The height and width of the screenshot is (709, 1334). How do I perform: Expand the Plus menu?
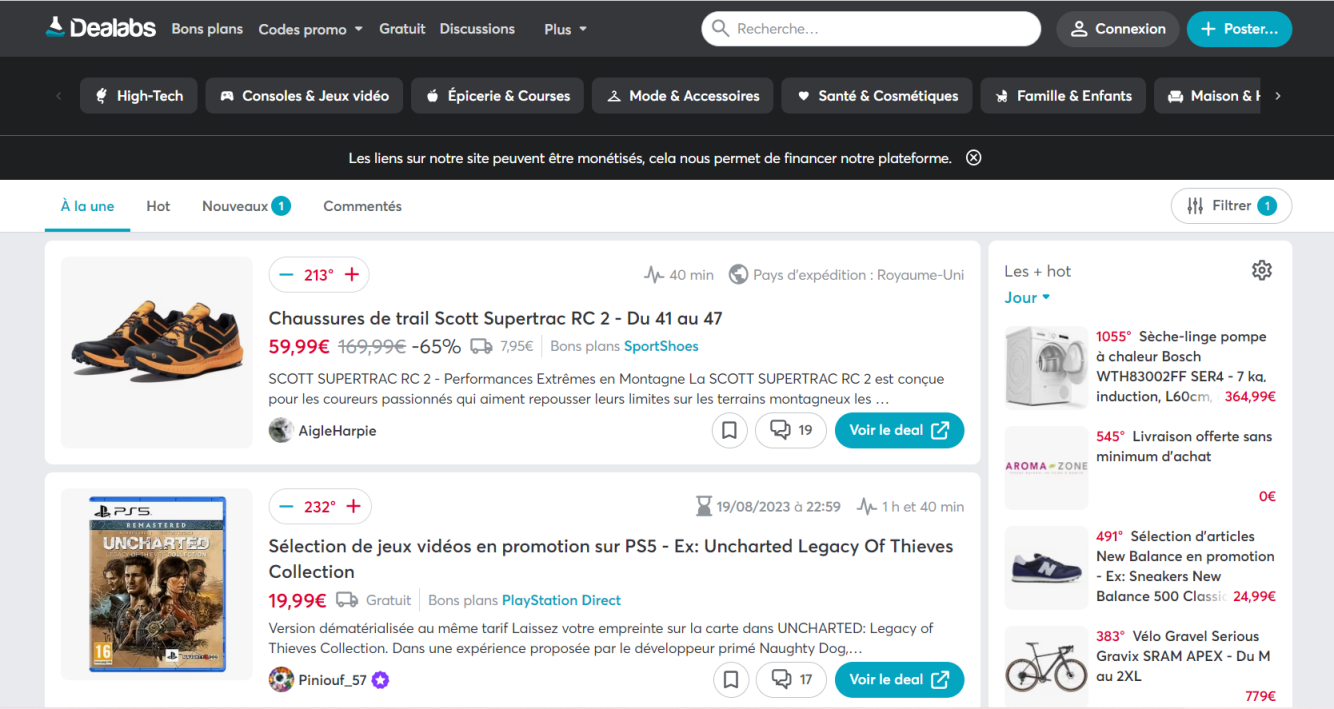(x=565, y=29)
